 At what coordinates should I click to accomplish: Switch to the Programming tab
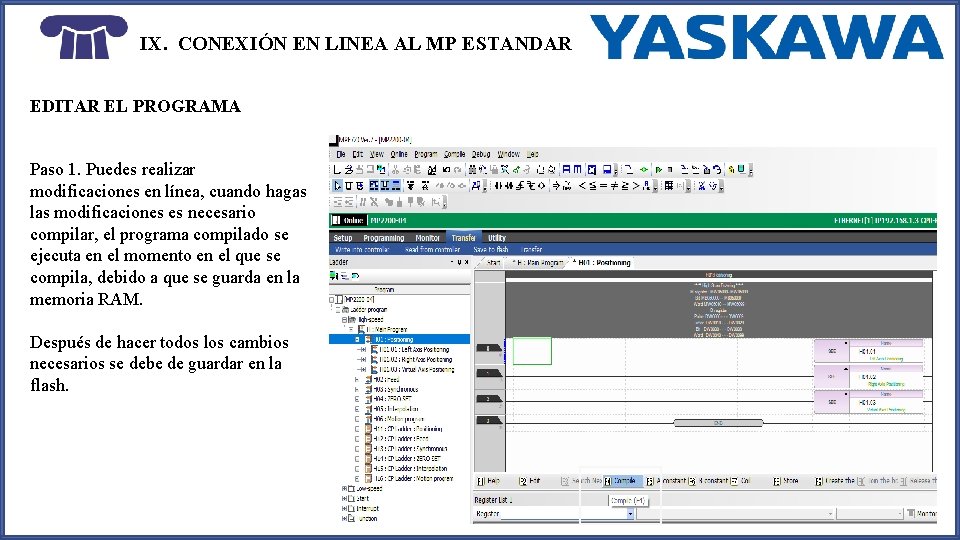tap(384, 238)
